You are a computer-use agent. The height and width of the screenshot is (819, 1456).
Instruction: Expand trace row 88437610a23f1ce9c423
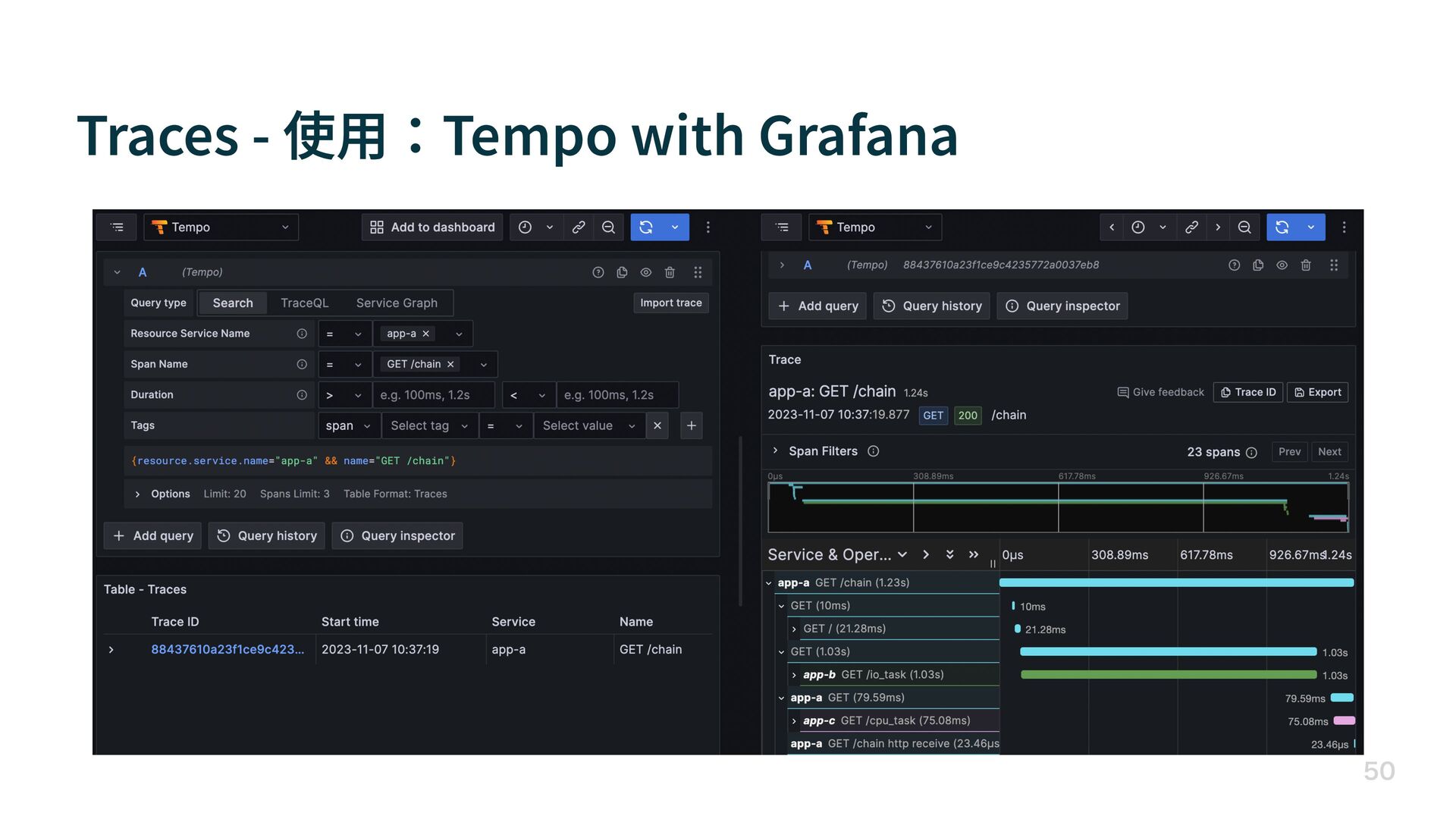(111, 650)
